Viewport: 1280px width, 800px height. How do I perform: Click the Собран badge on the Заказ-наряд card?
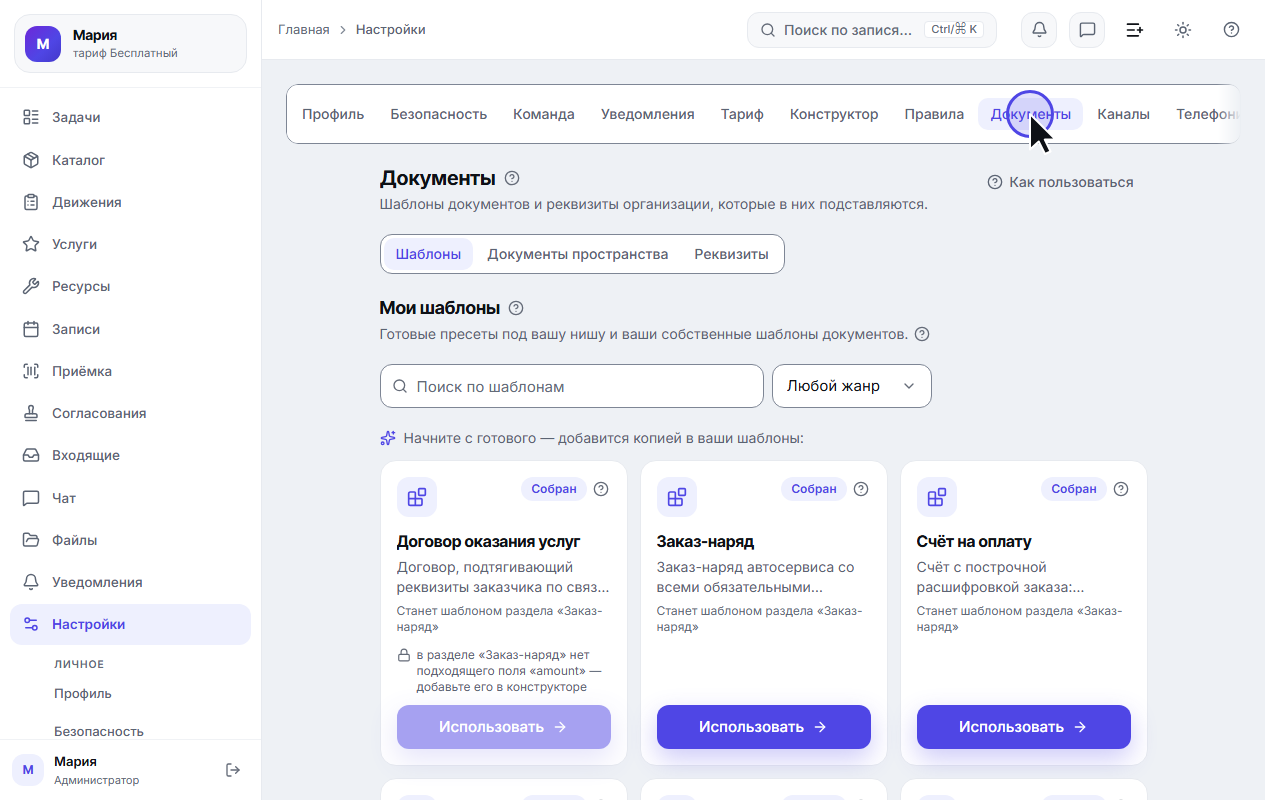click(814, 489)
